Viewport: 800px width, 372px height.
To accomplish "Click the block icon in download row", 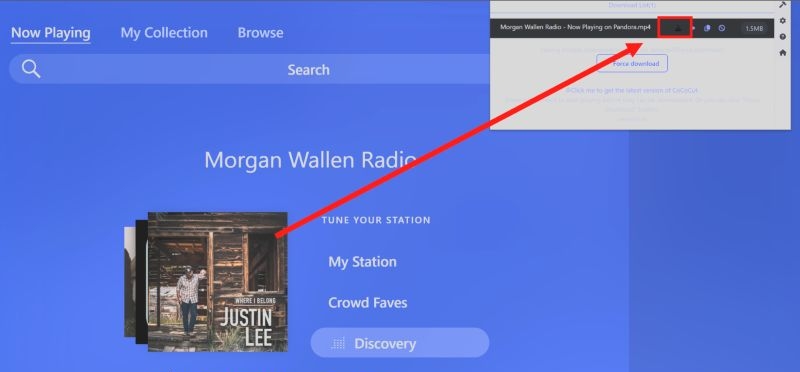I will coord(721,29).
